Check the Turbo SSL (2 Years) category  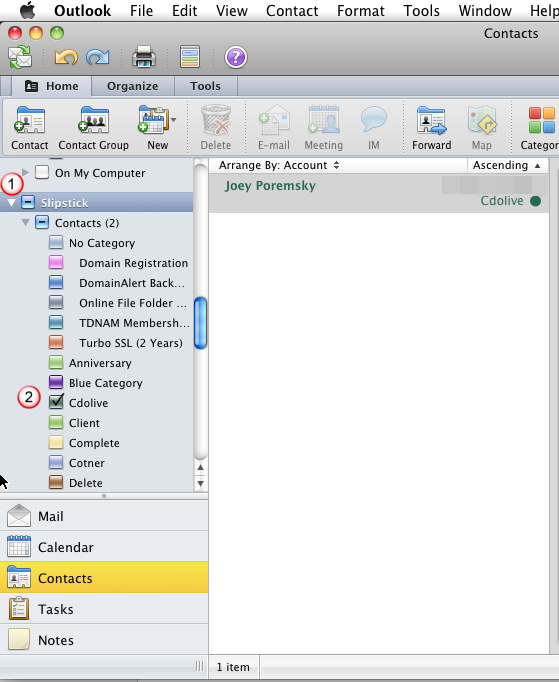(56, 342)
